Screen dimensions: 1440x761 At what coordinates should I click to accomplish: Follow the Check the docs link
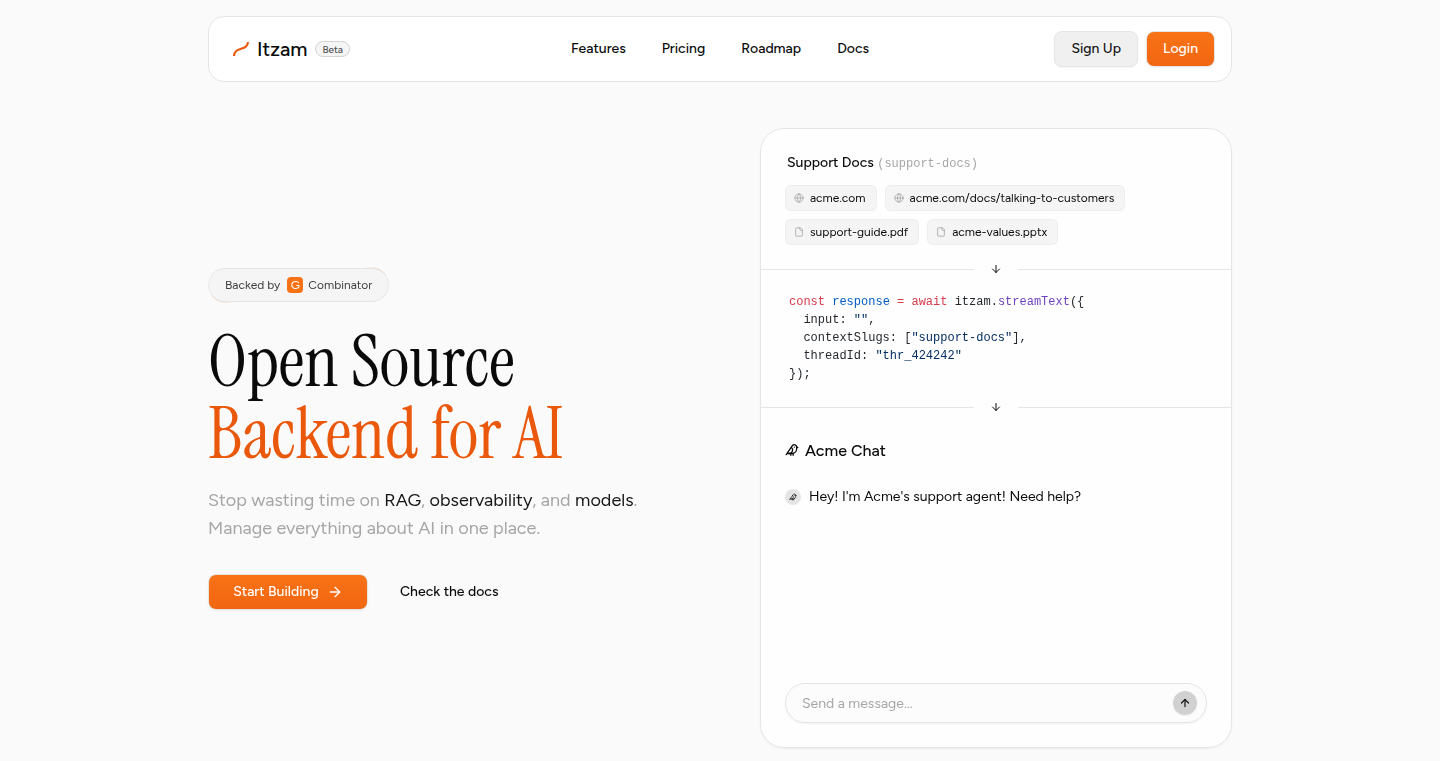[449, 592]
